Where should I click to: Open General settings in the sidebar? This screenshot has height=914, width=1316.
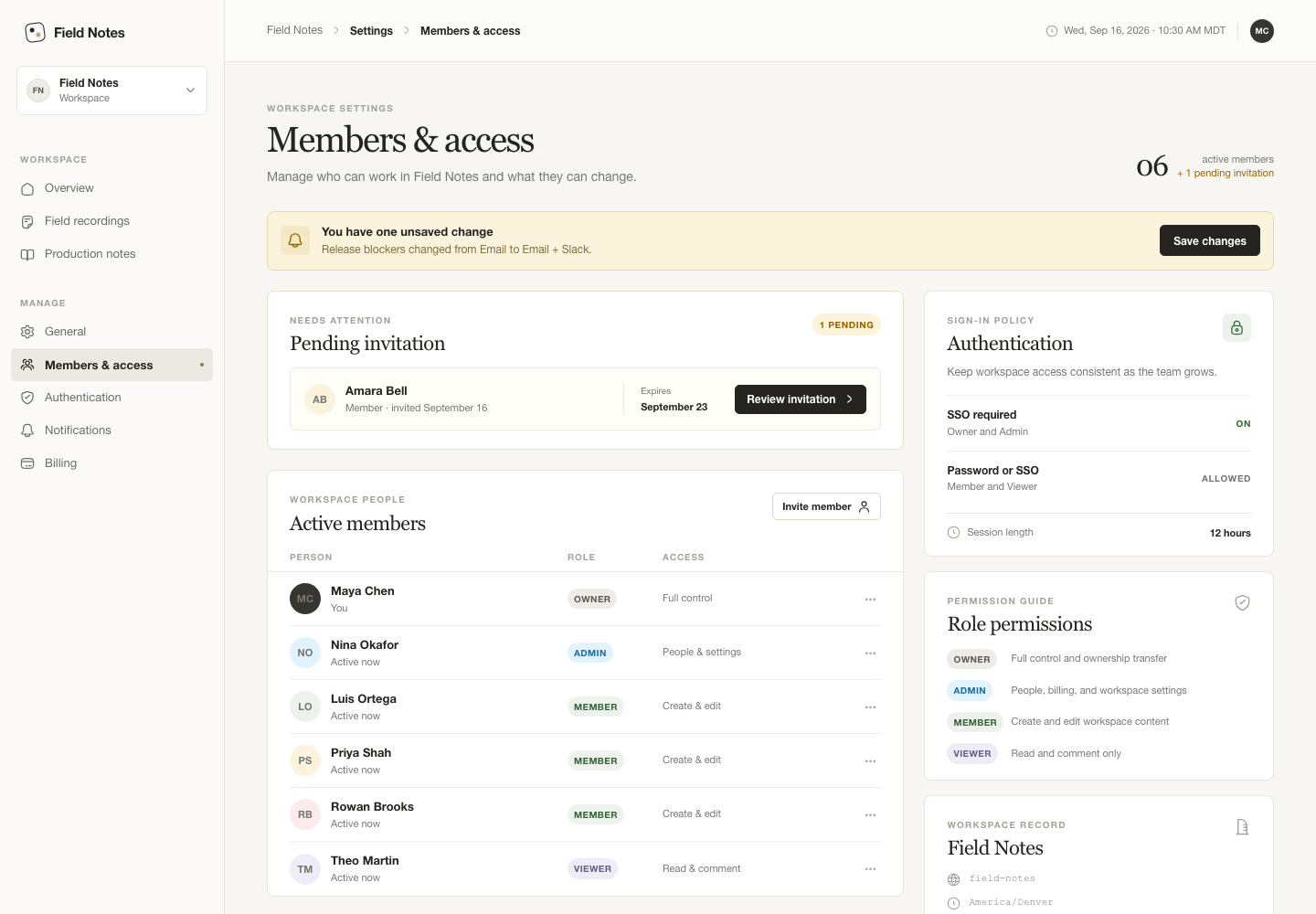pyautogui.click(x=111, y=332)
